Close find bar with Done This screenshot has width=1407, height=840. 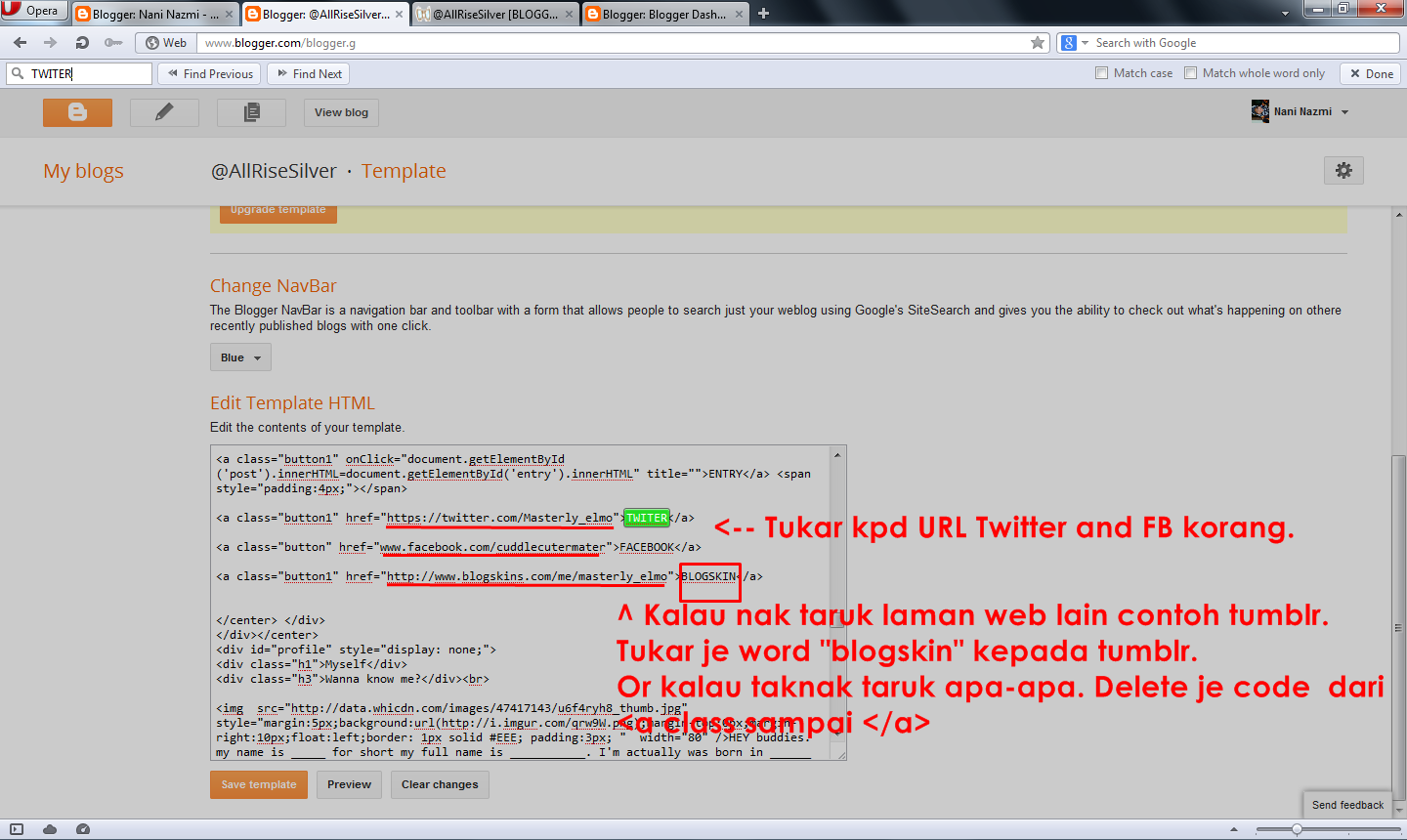pos(1371,73)
